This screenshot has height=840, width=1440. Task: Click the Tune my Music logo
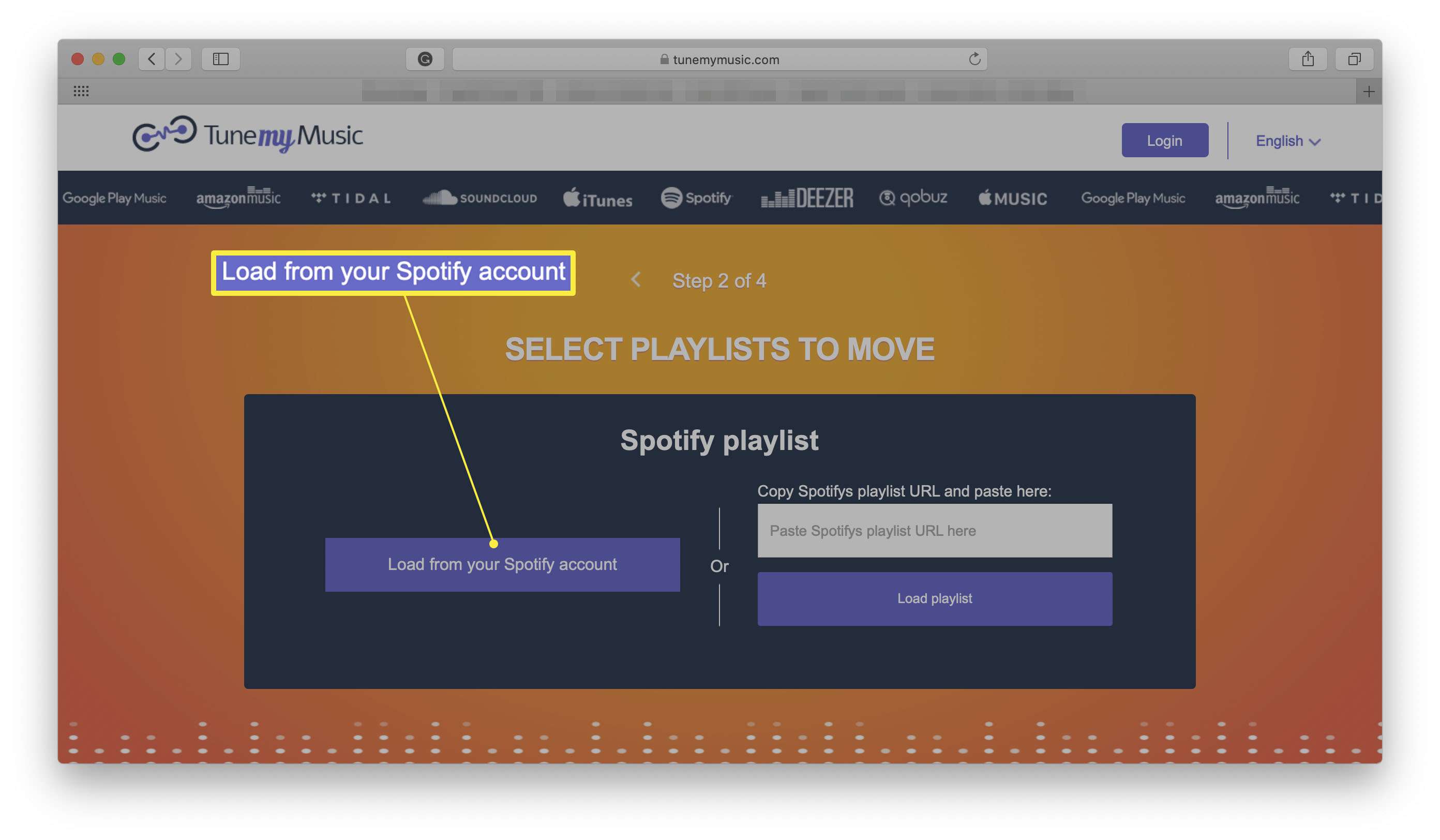tap(247, 135)
